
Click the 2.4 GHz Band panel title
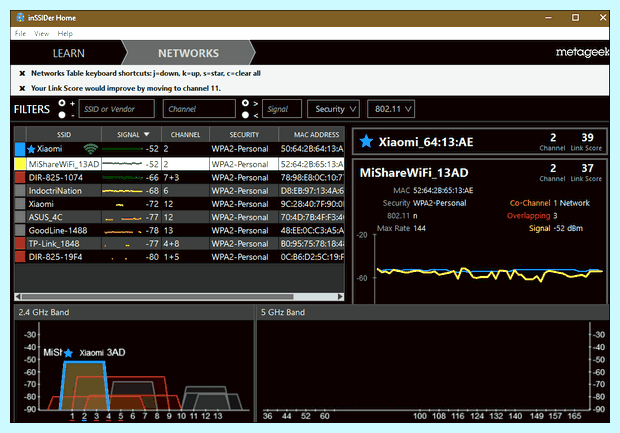tap(43, 312)
